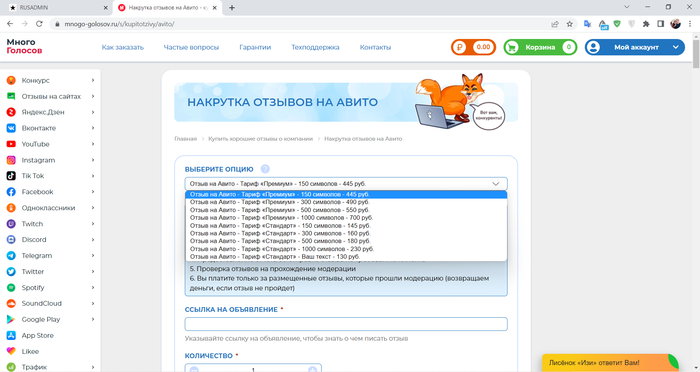Click the Много Голосов logo

24,46
